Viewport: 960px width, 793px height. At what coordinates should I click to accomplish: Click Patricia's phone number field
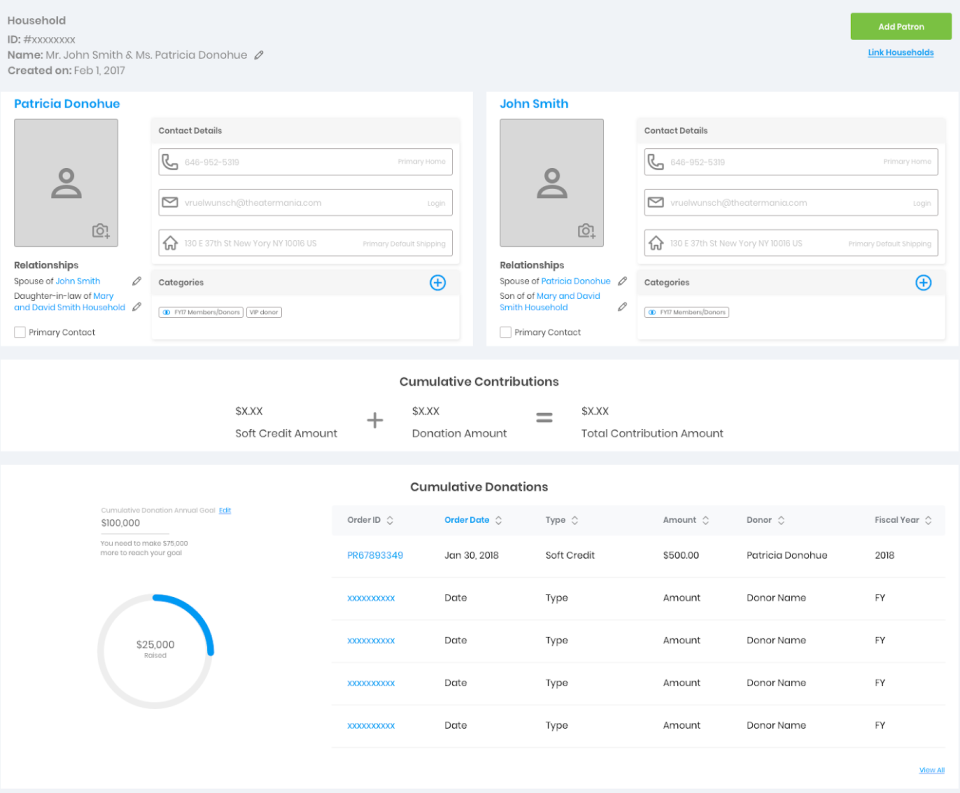click(306, 162)
